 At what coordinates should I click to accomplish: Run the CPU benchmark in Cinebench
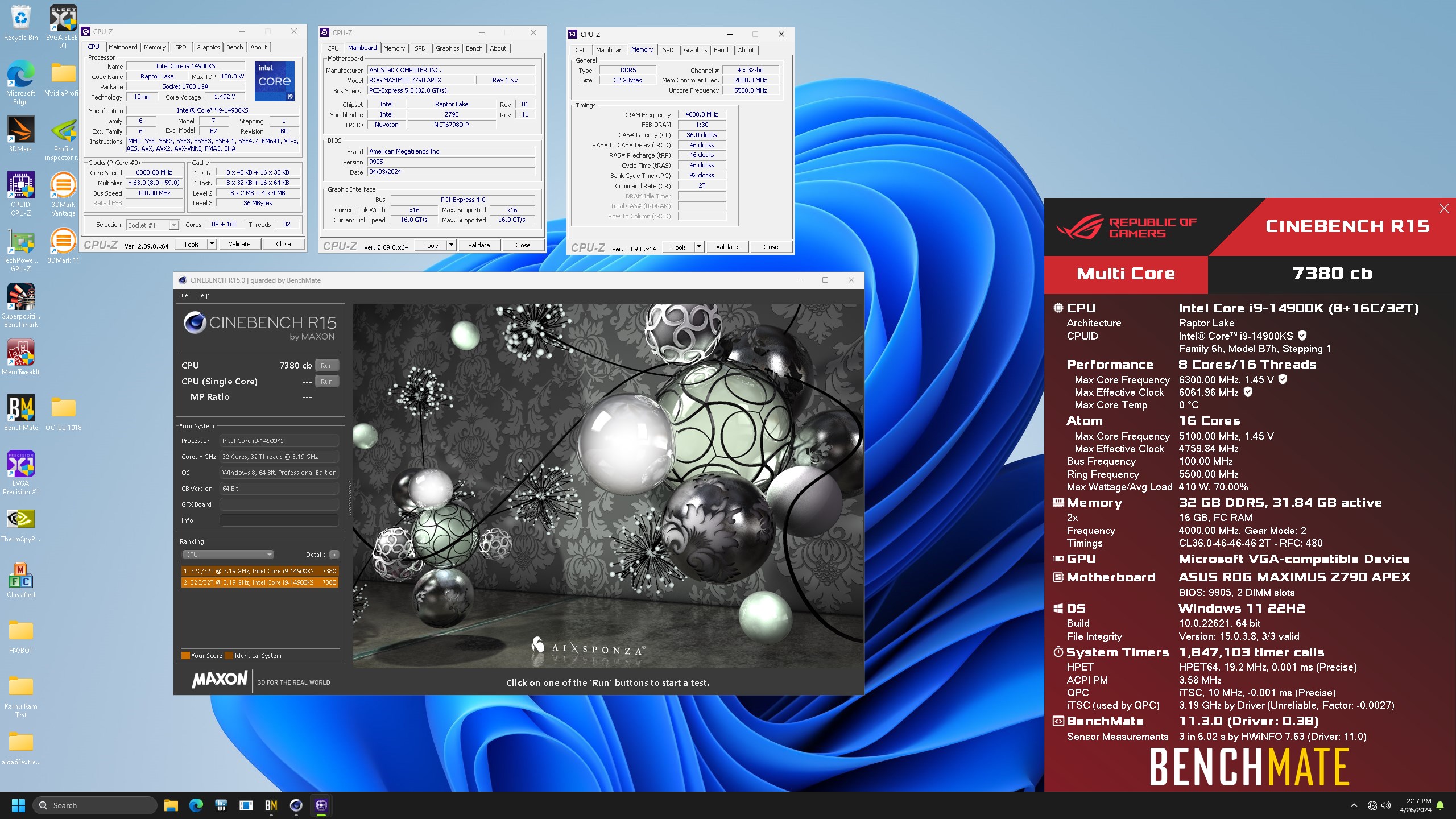[326, 366]
